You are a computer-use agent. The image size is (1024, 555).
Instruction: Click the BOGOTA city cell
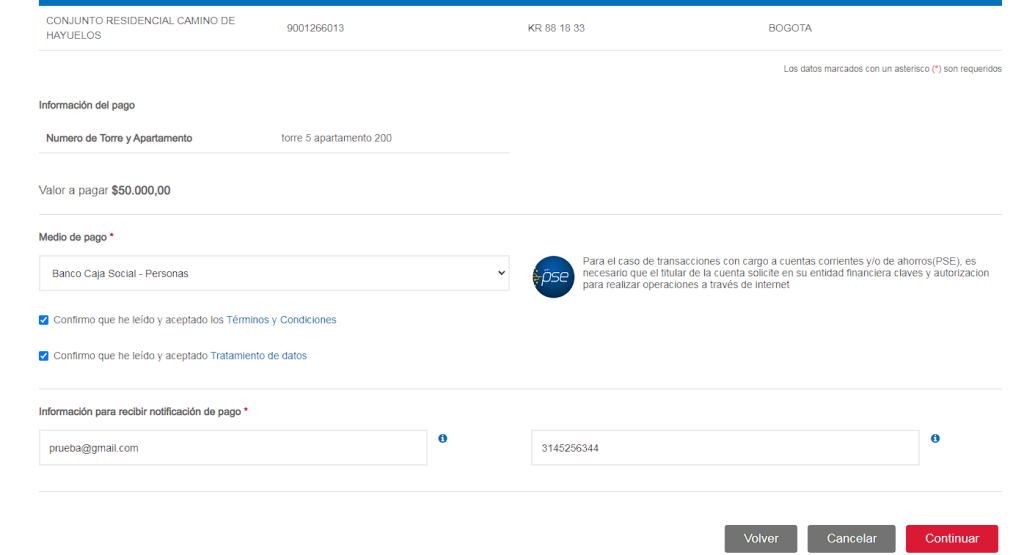(x=790, y=28)
